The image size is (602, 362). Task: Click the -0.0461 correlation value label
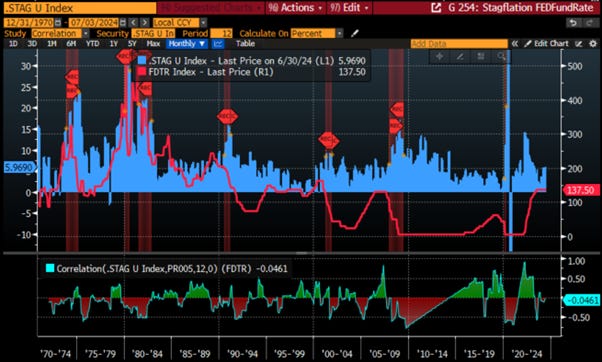(x=582, y=300)
